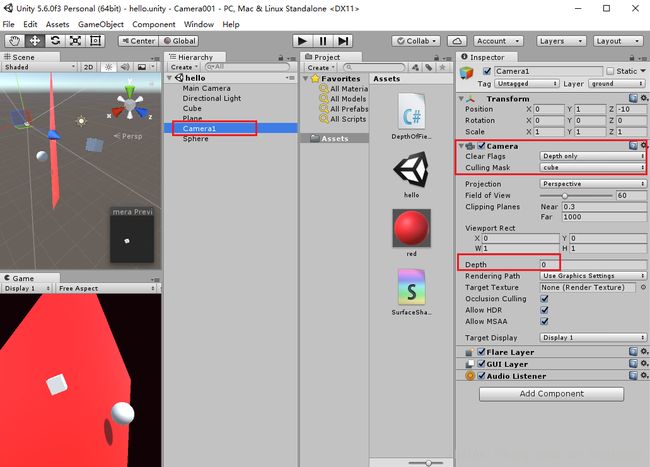Open the Free Aspect dropdown
Screen dimensions: 650x467
[x=107, y=288]
